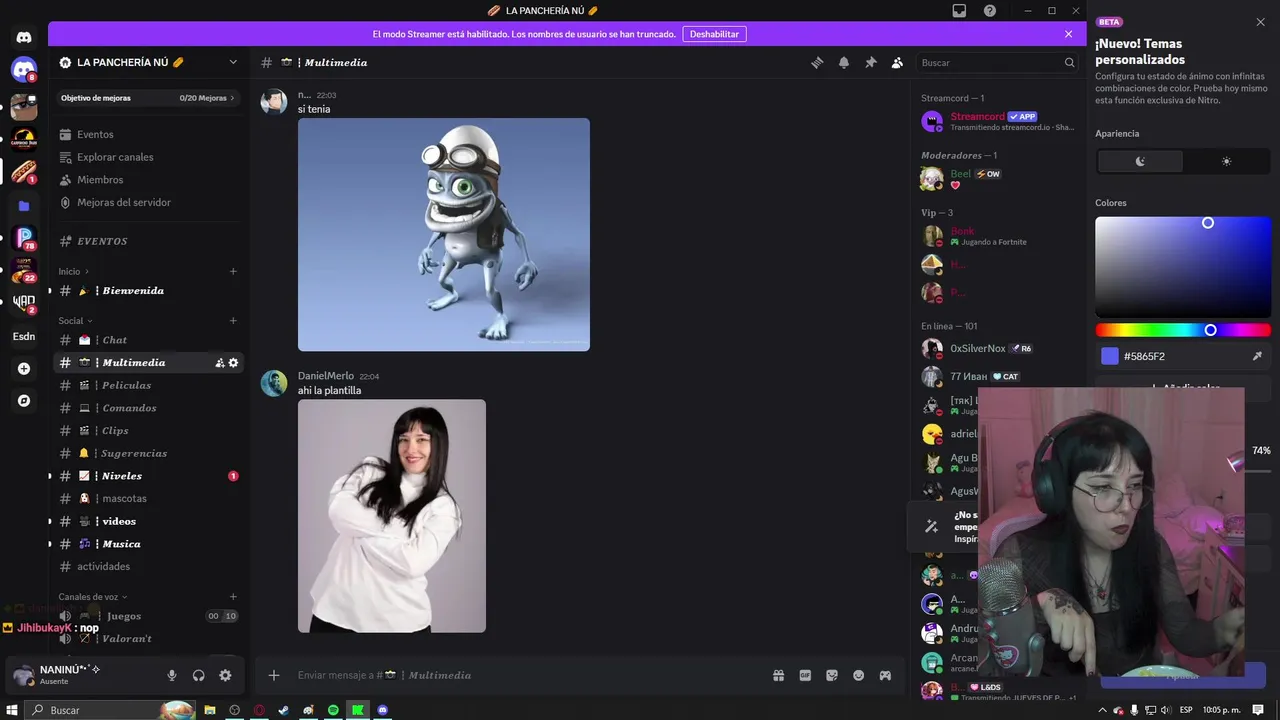Viewport: 1280px width, 720px height.
Task: Open the GIF picker icon
Action: click(805, 675)
